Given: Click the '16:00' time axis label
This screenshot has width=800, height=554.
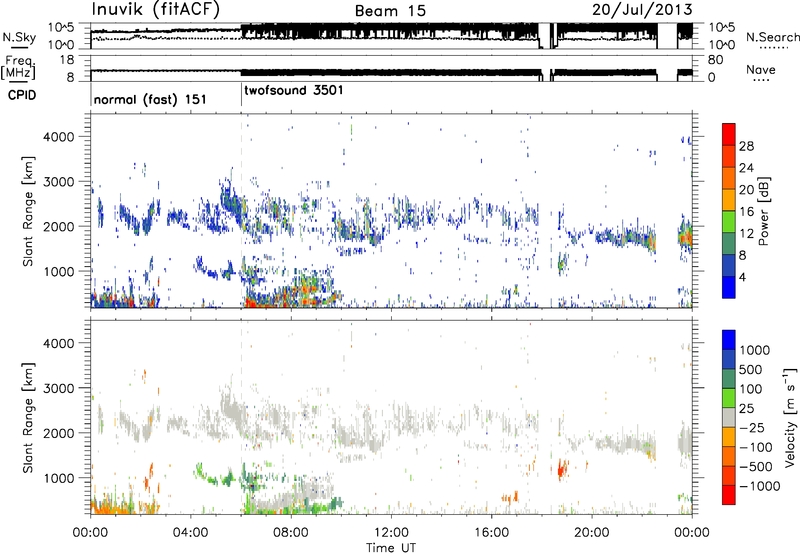Looking at the screenshot, I should click(491, 533).
